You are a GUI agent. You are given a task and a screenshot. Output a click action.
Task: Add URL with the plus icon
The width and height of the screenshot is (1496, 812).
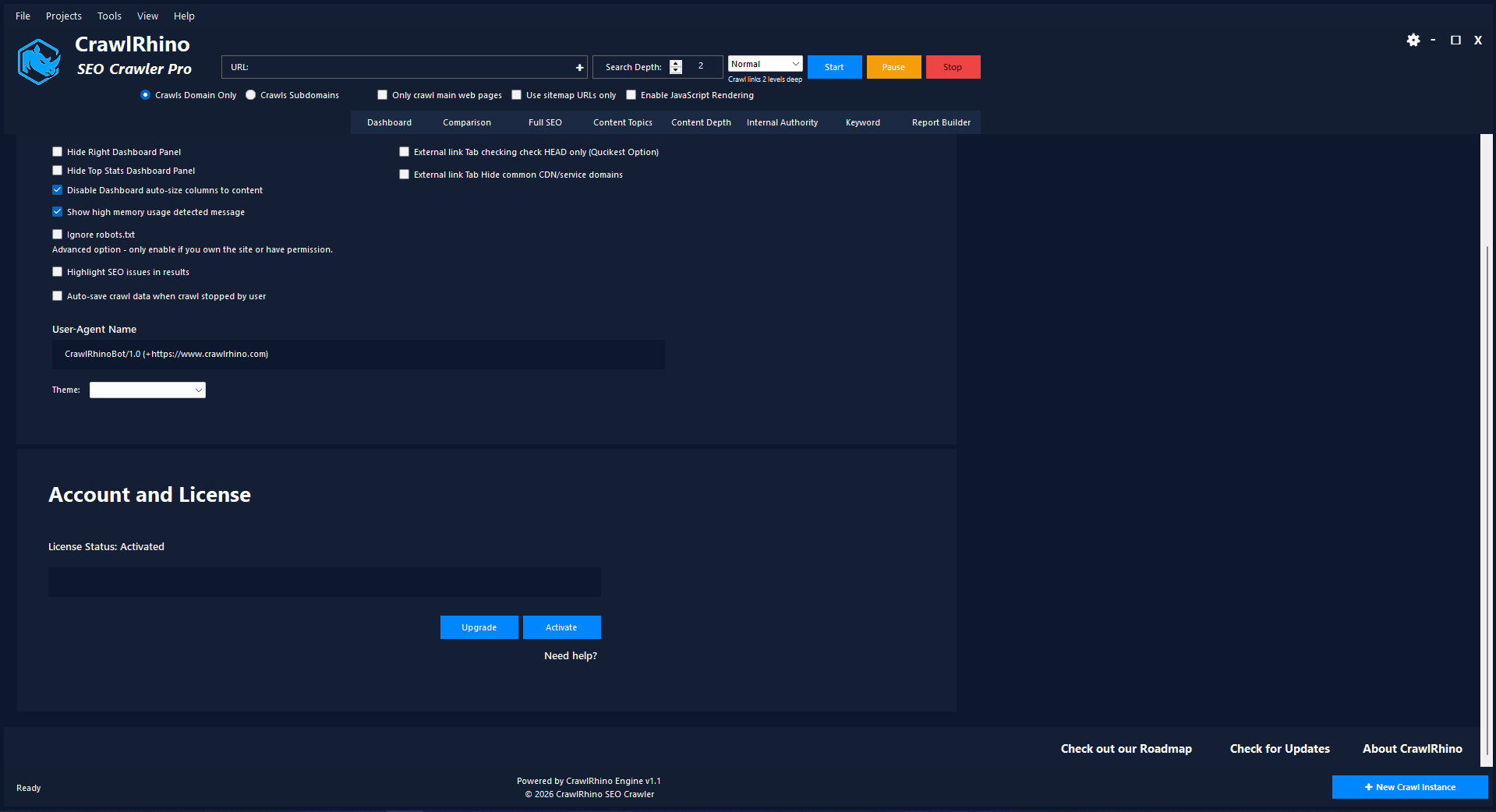(579, 67)
